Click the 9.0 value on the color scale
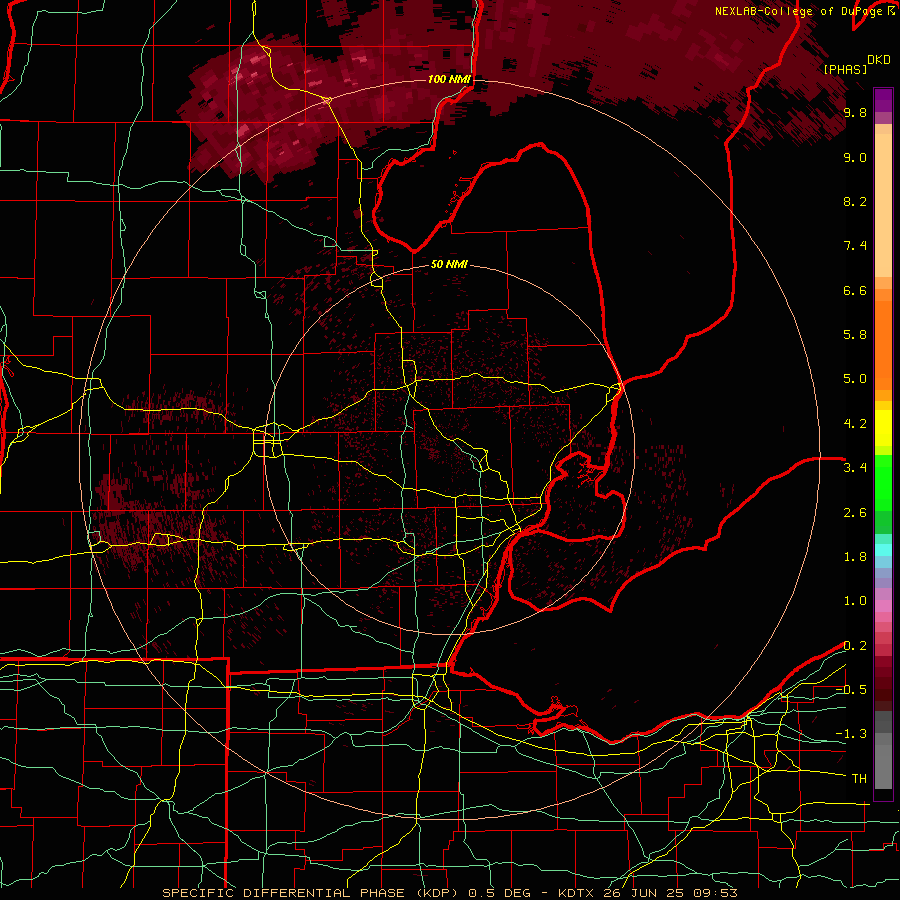The image size is (900, 900). 855,157
